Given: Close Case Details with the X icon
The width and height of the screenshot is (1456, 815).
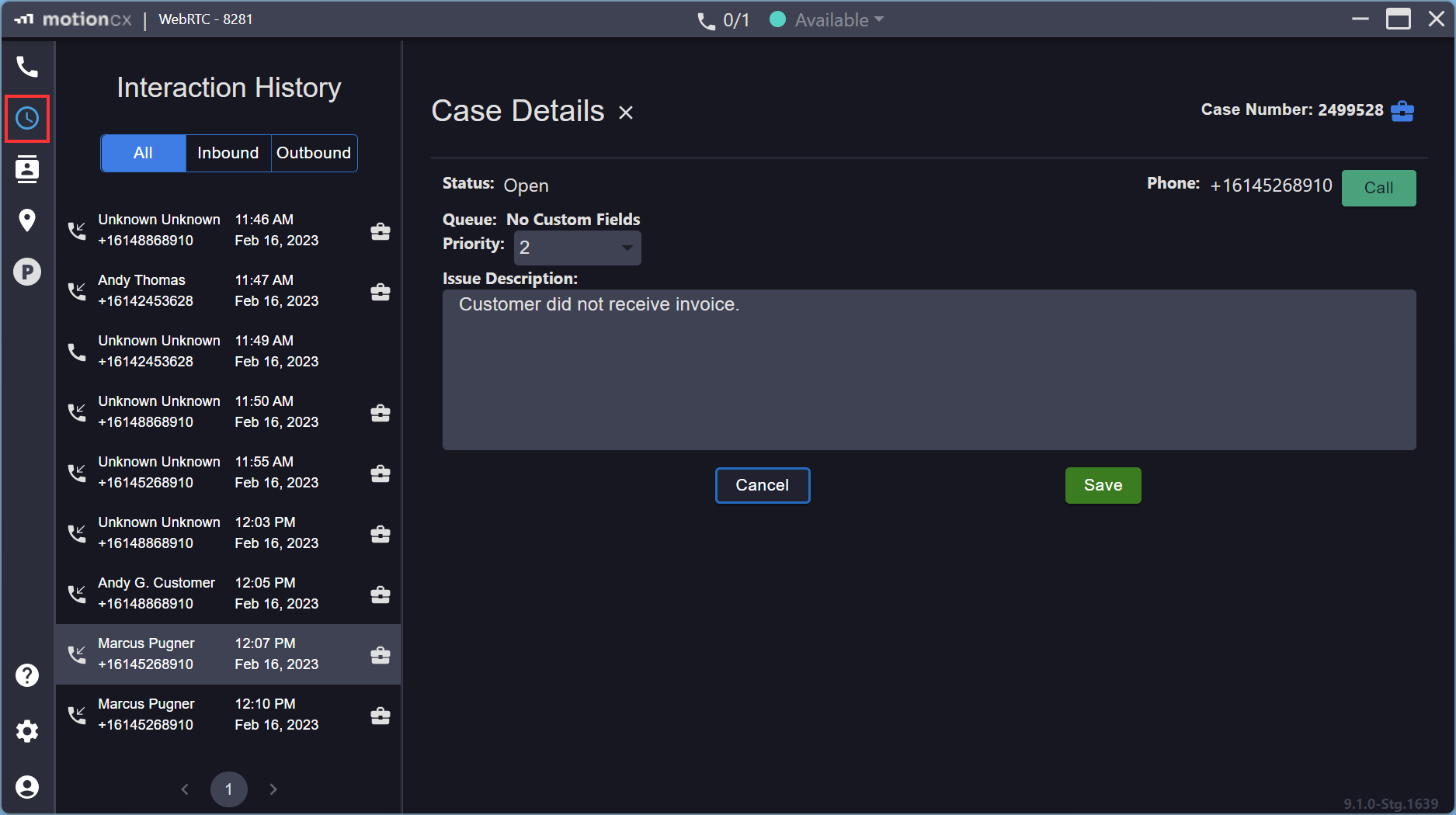Looking at the screenshot, I should click(x=626, y=113).
